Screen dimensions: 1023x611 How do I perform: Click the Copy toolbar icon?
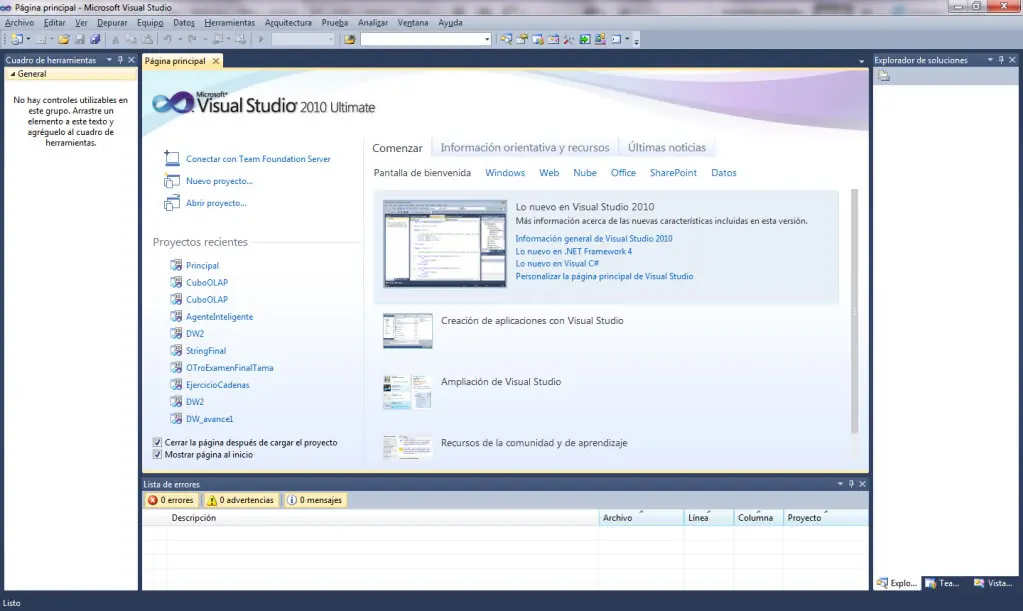pyautogui.click(x=132, y=39)
